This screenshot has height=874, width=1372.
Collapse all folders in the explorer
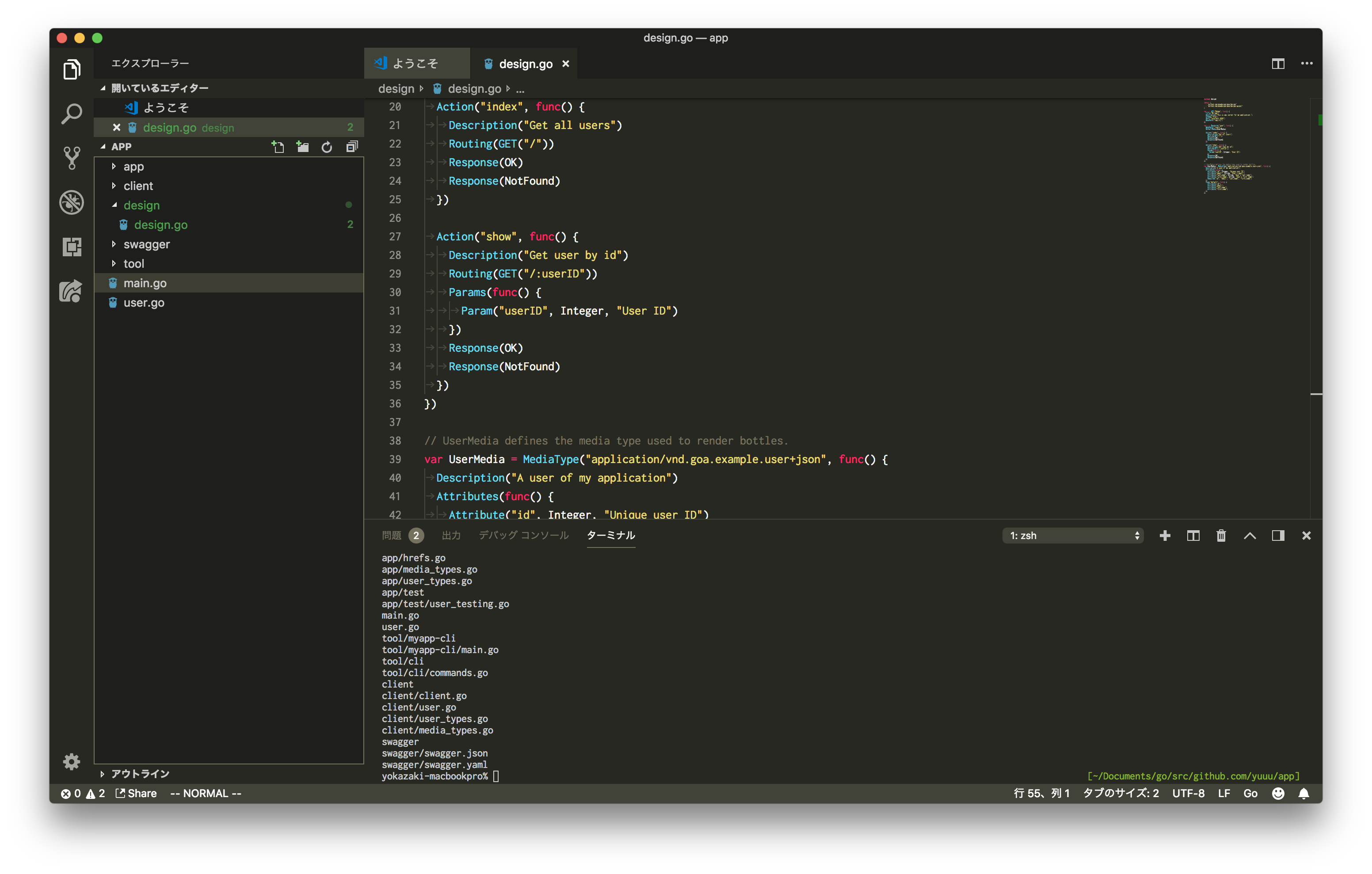point(351,146)
